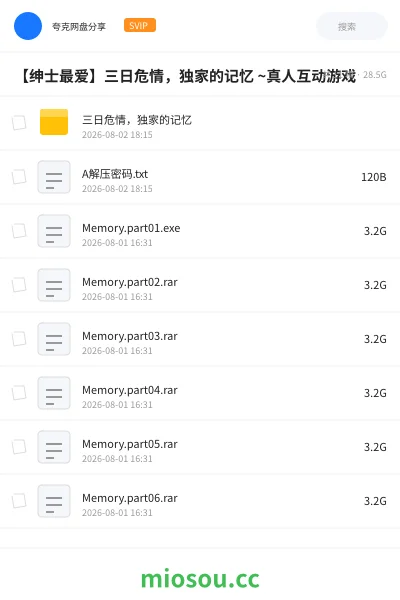Tick the A解压密码.txt checkbox

(19, 177)
